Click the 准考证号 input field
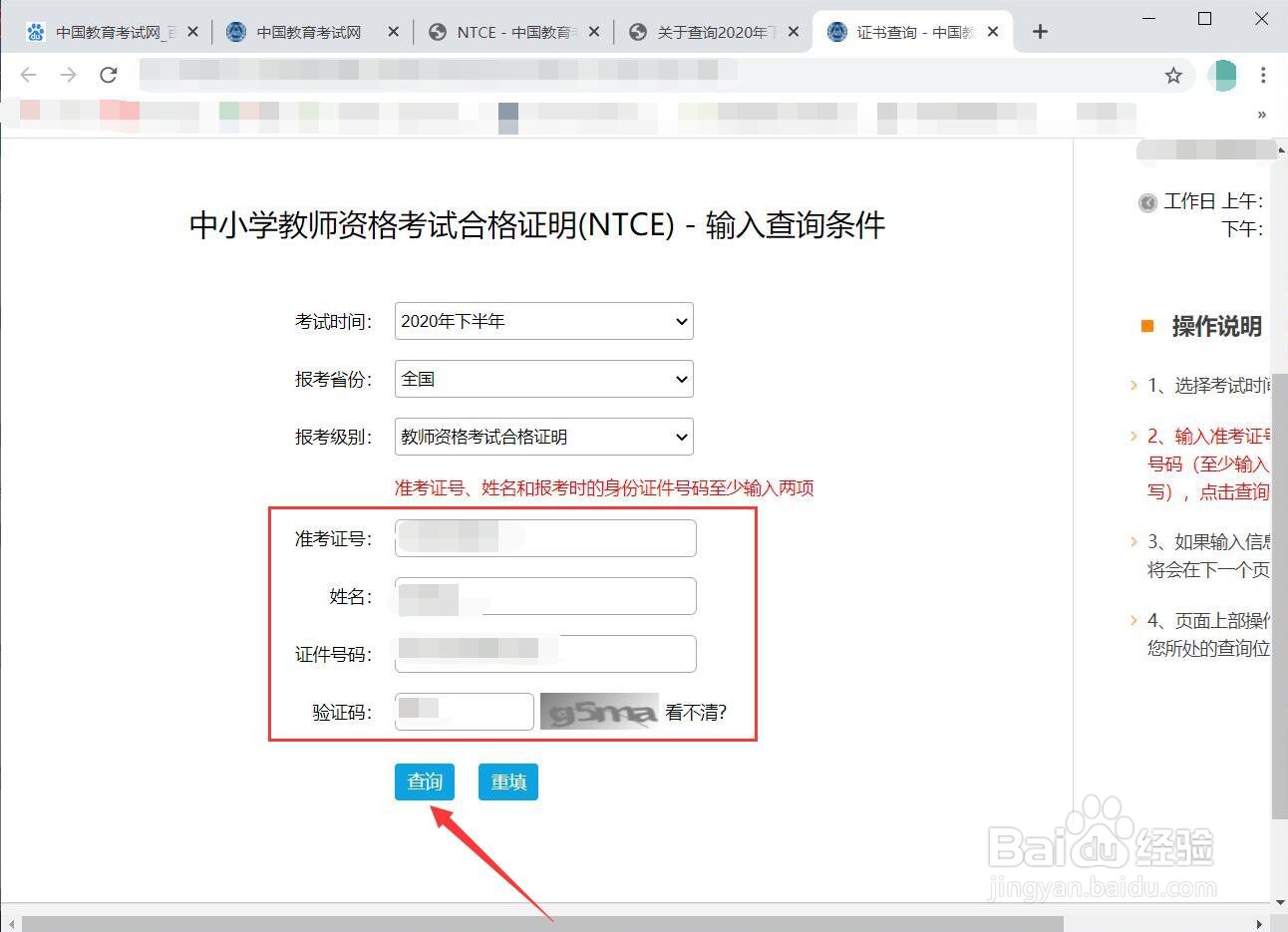This screenshot has height=932, width=1288. [544, 537]
